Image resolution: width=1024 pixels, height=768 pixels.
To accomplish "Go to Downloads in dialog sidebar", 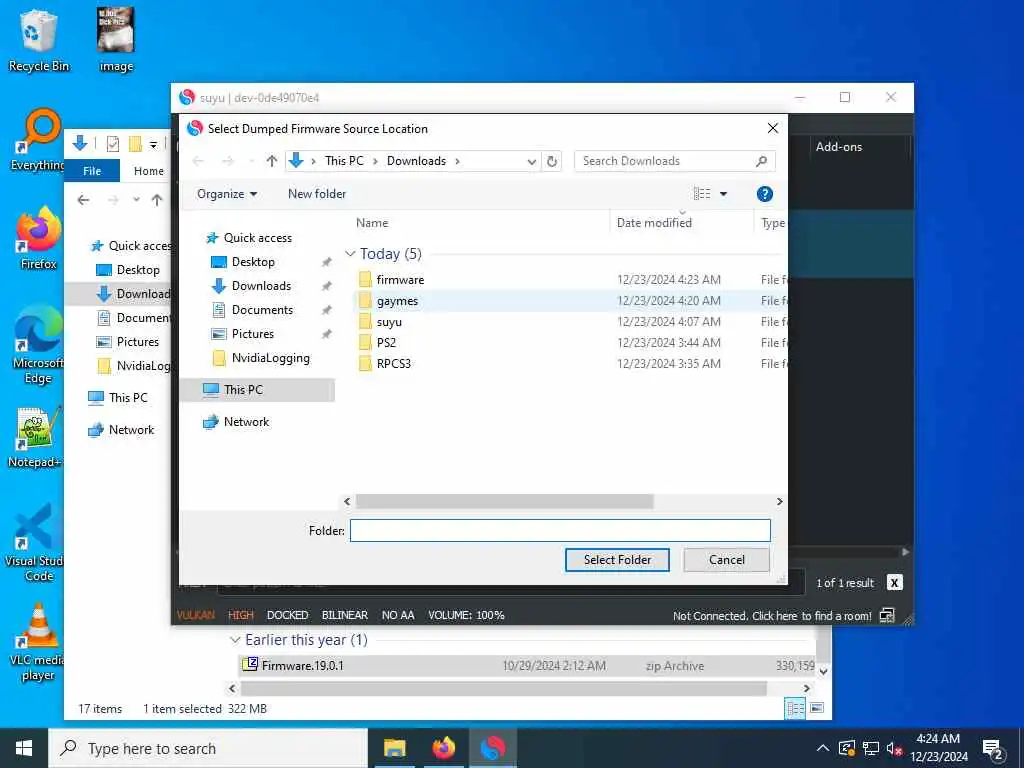I will [x=261, y=286].
